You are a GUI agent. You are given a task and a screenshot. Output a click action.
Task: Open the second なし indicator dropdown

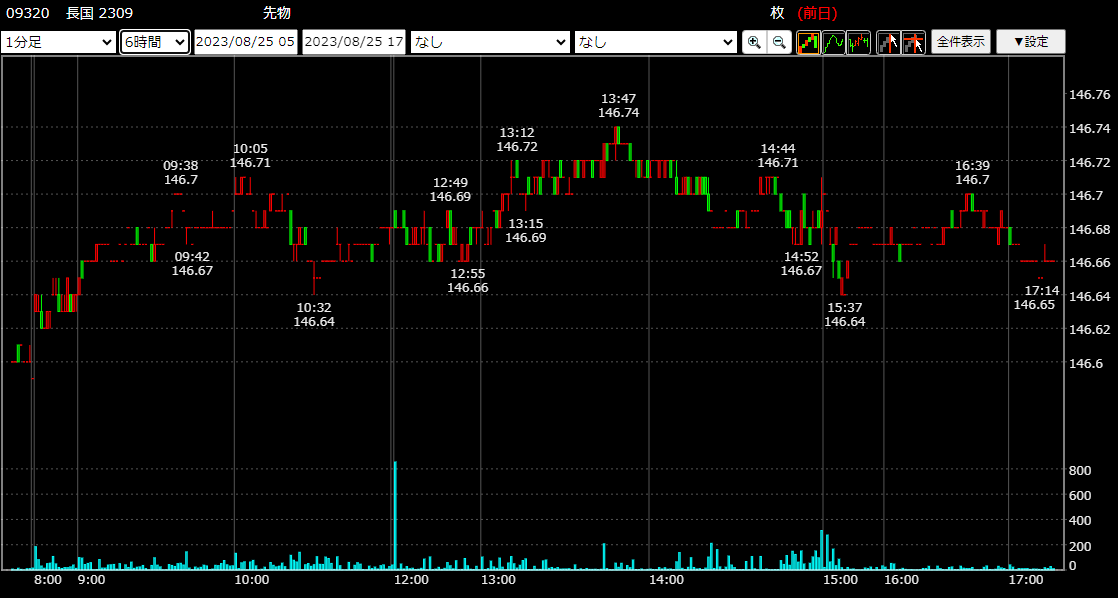tap(656, 42)
